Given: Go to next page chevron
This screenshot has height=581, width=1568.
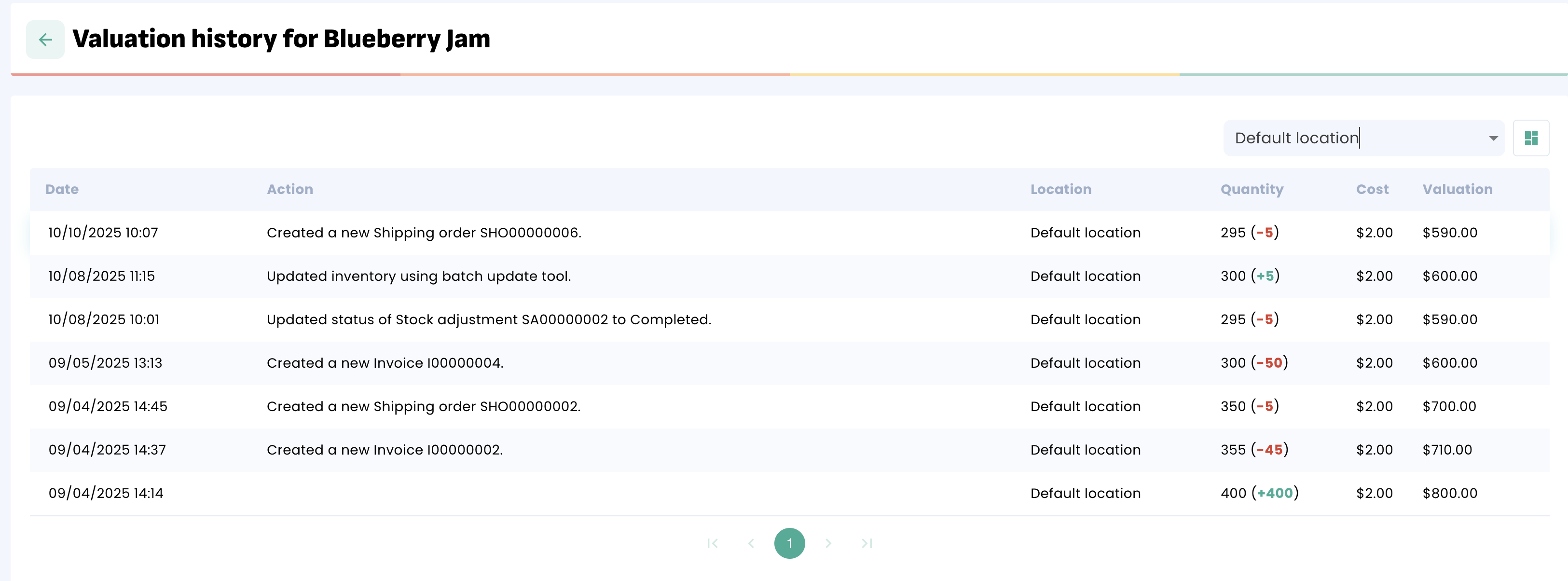Looking at the screenshot, I should (828, 543).
